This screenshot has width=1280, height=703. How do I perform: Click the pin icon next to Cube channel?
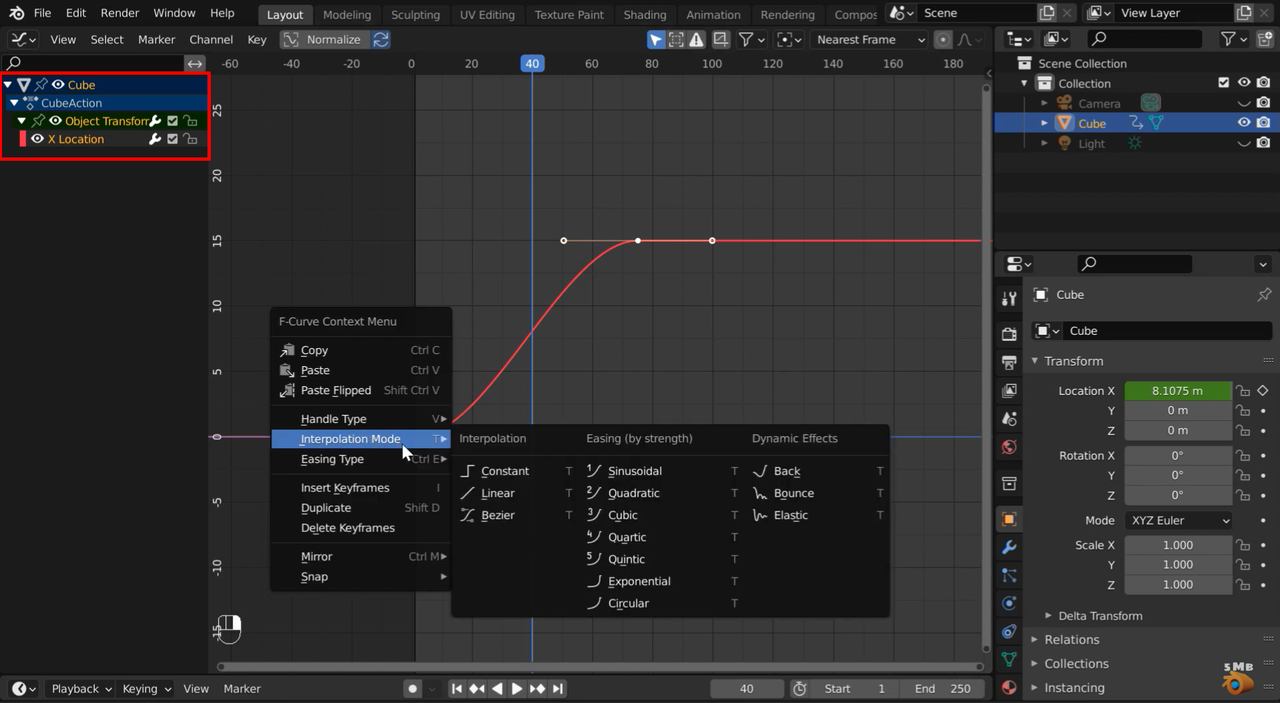coord(41,85)
